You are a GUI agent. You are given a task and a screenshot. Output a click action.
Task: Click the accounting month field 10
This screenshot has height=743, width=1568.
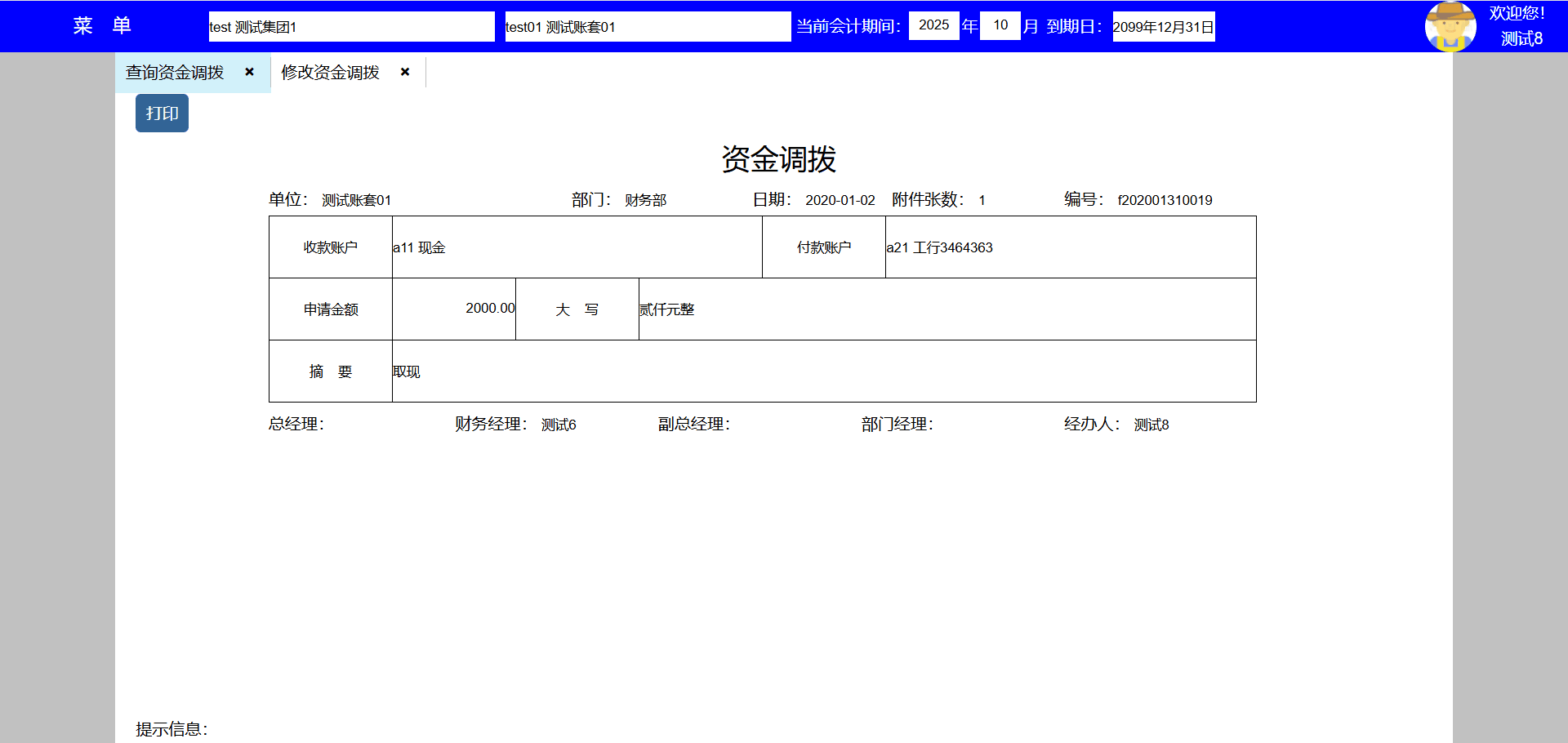click(x=1000, y=25)
